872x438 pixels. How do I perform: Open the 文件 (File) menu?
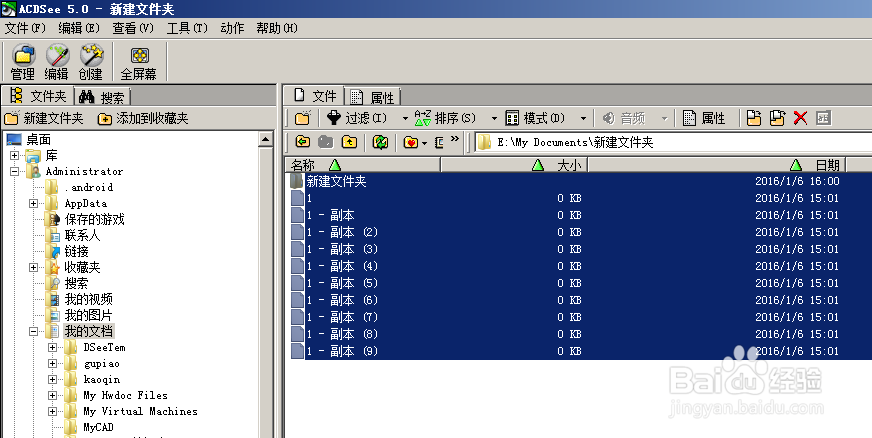point(25,28)
